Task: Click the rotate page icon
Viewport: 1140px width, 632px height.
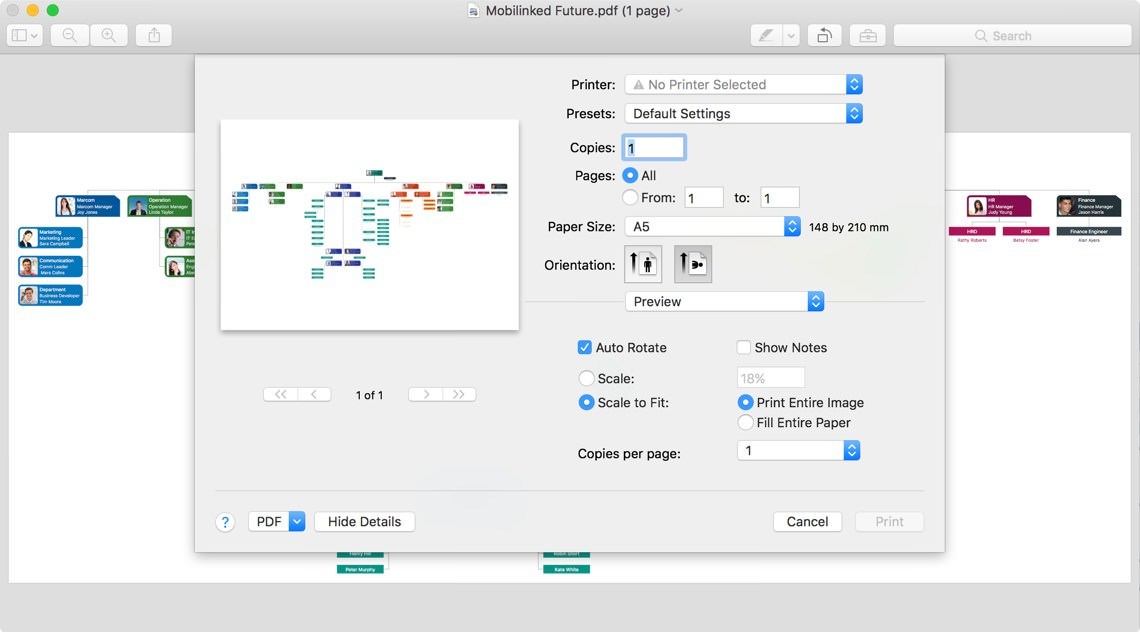Action: [823, 35]
